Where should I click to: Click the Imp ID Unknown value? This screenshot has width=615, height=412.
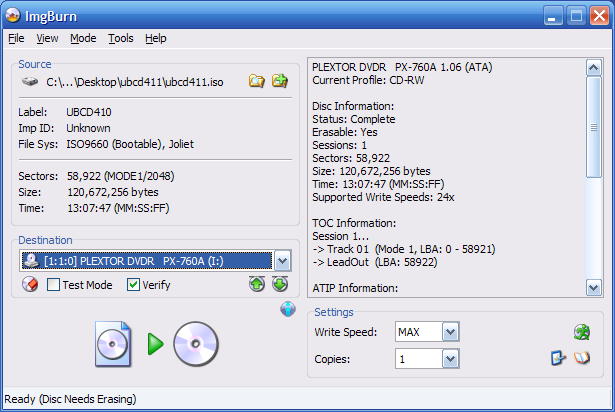tap(88, 128)
